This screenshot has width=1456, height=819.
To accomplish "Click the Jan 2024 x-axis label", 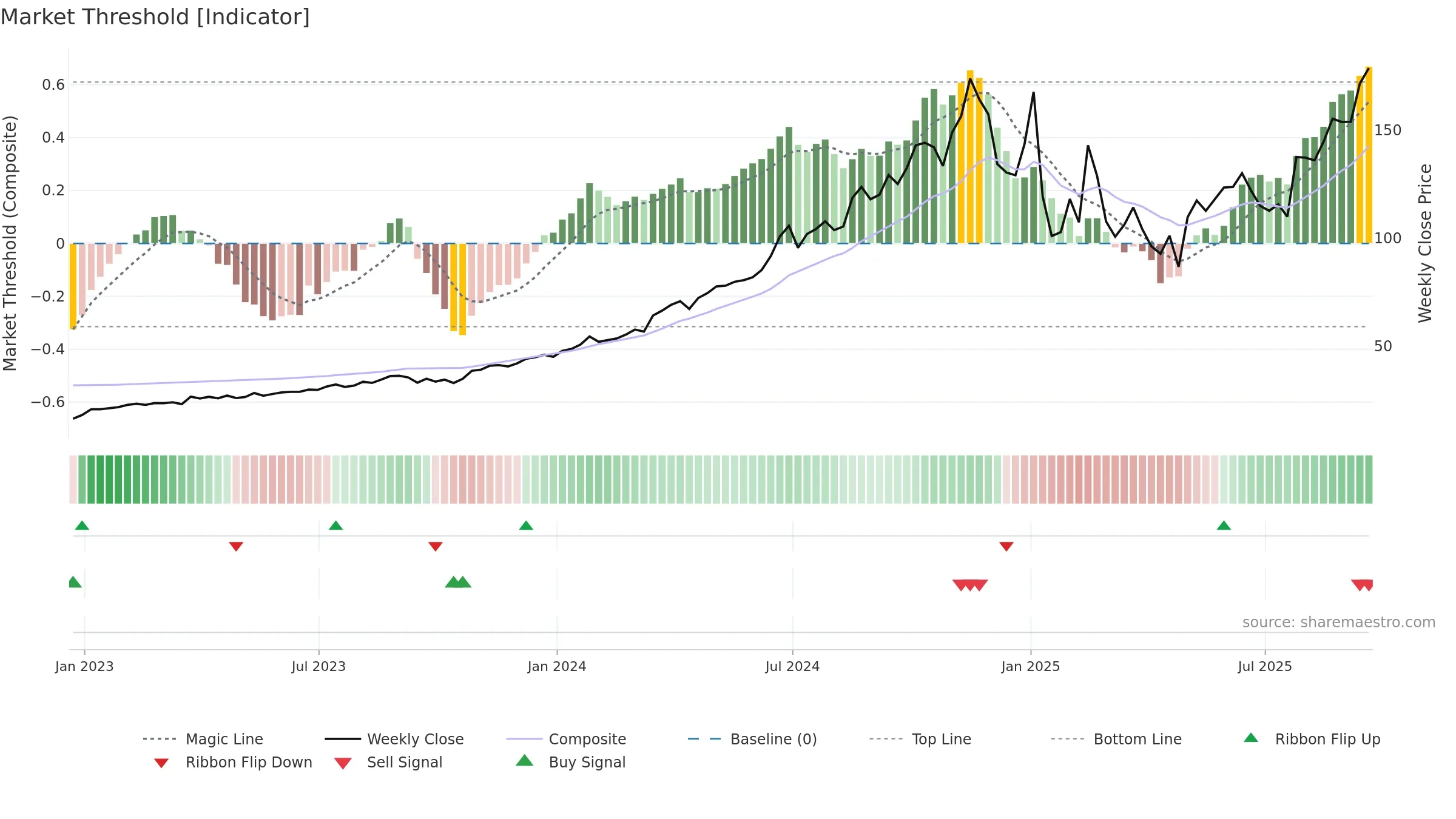I will click(x=557, y=667).
